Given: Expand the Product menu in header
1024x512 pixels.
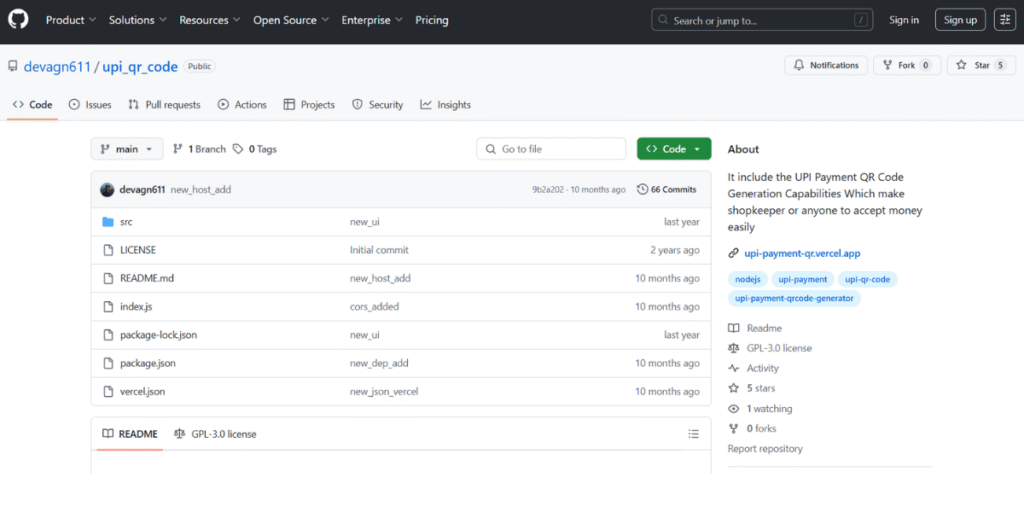Looking at the screenshot, I should 71,20.
